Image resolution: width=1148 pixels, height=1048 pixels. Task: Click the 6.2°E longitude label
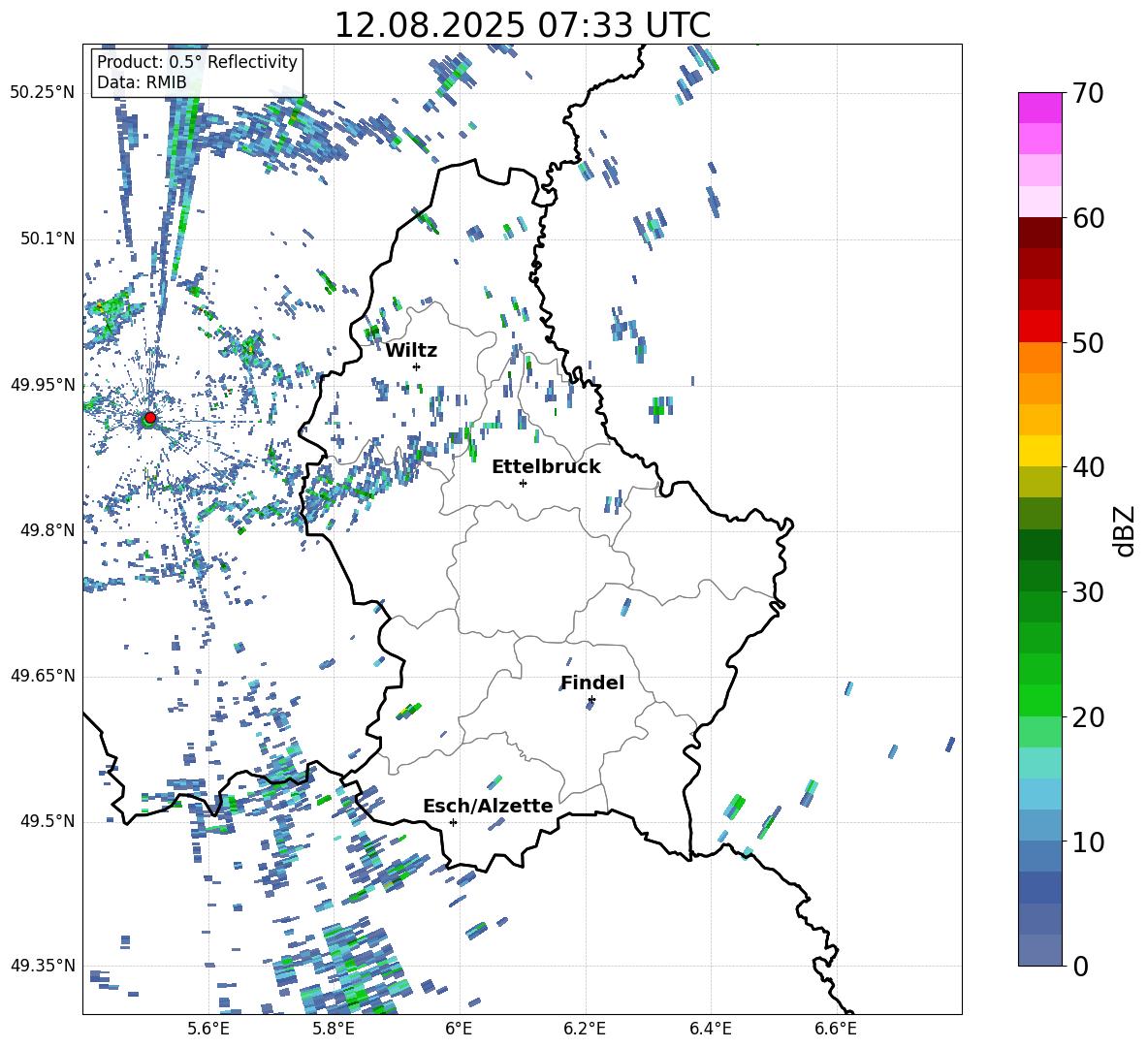[585, 1030]
